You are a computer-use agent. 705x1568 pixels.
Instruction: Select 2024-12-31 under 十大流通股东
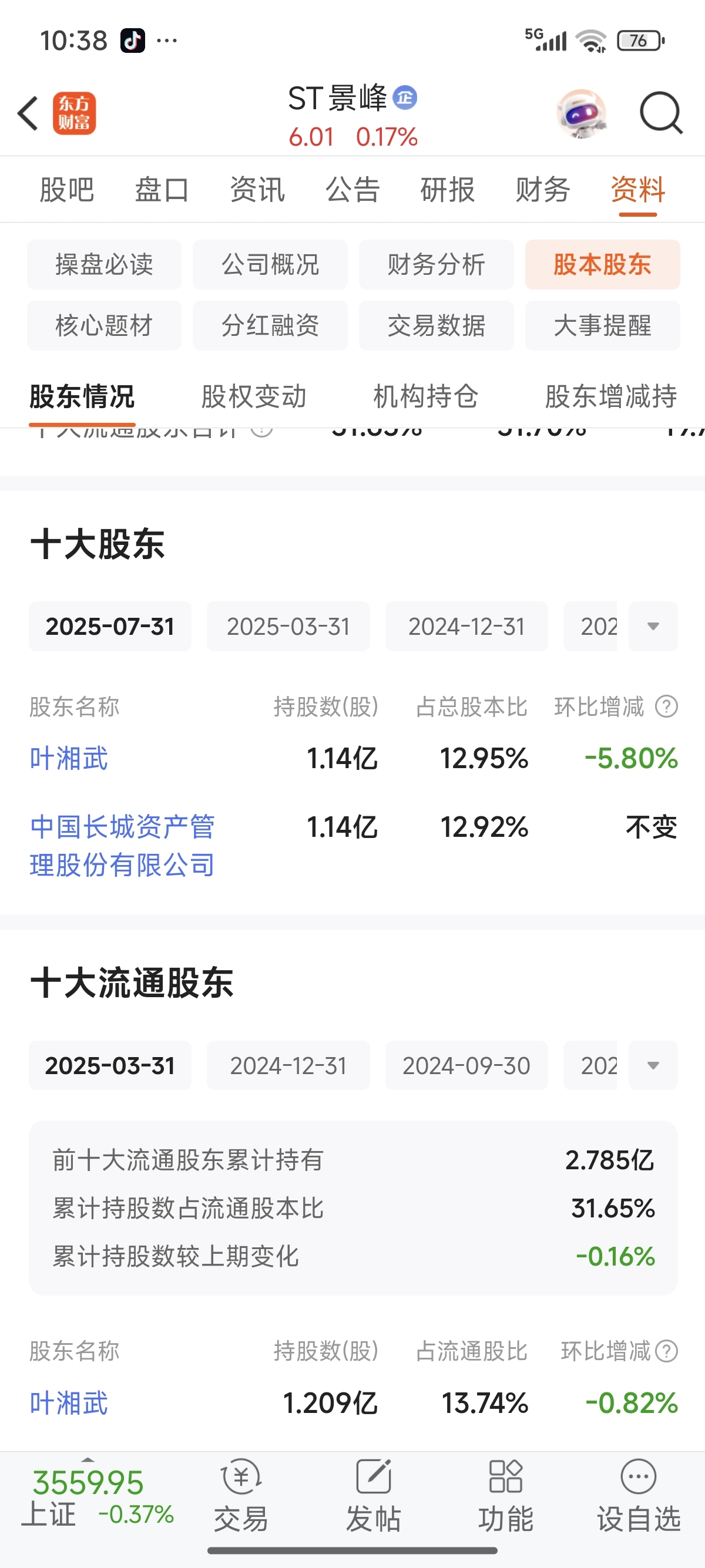tap(288, 1065)
